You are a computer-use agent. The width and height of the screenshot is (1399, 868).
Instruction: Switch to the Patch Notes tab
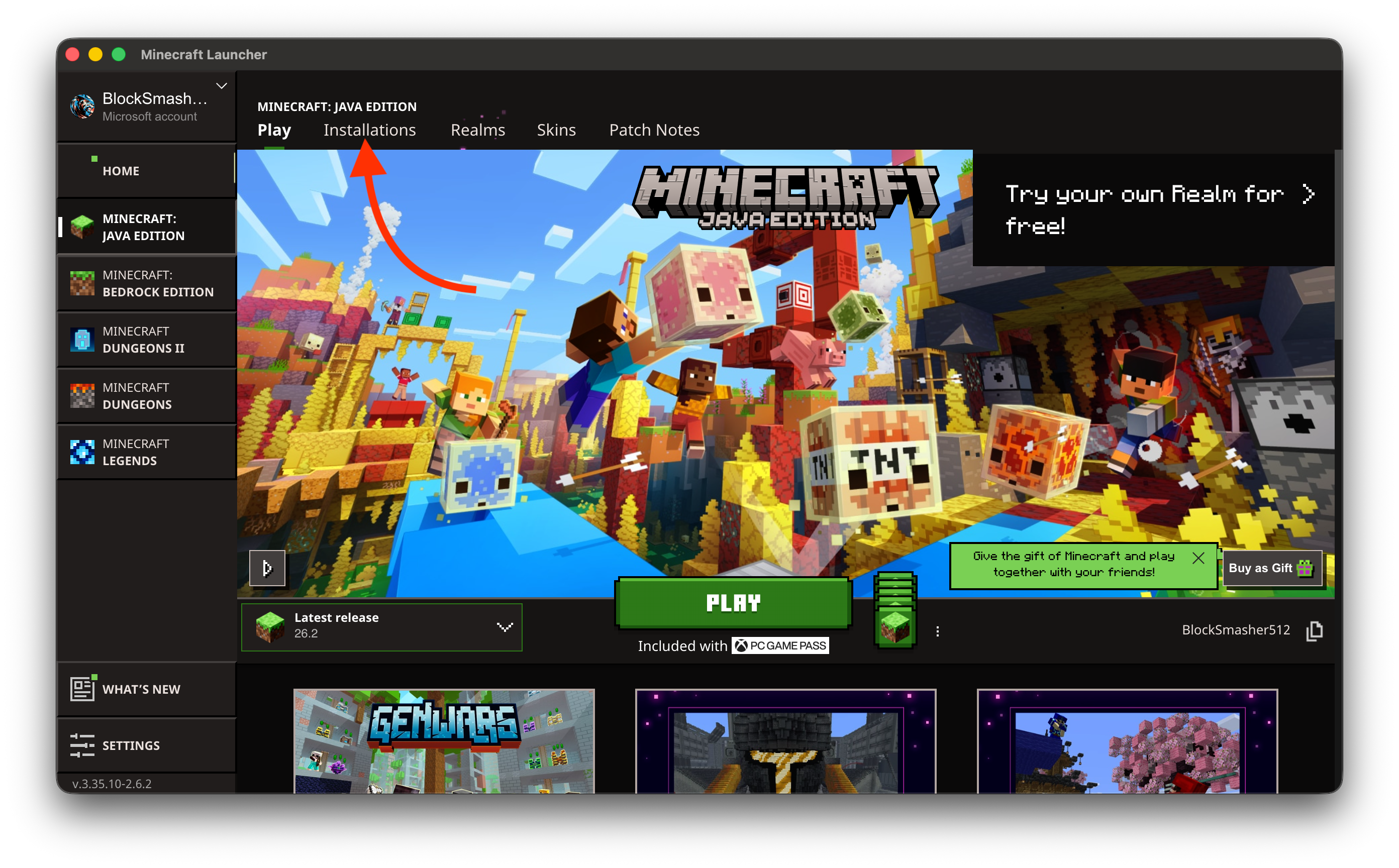pyautogui.click(x=654, y=130)
